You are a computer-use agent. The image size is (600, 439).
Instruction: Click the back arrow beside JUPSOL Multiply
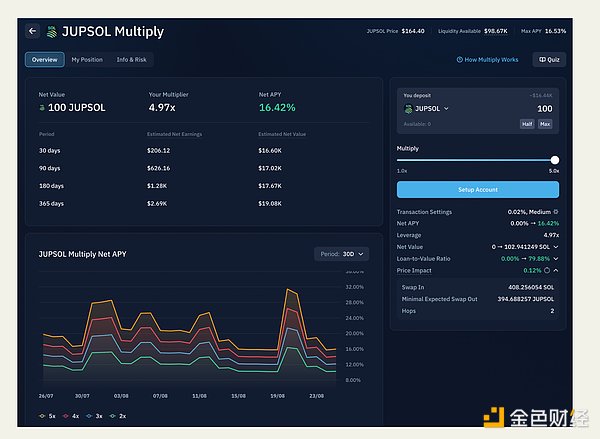point(33,32)
